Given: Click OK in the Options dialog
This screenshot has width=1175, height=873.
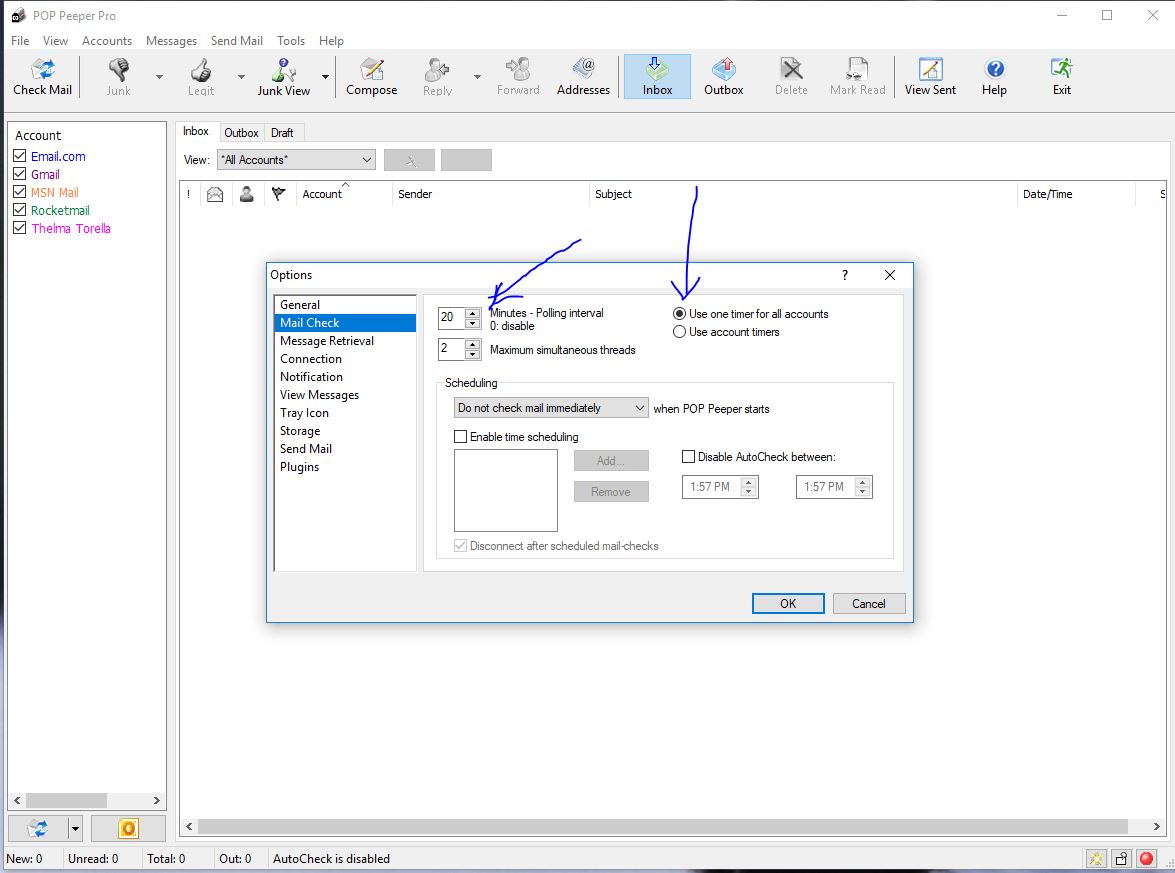Looking at the screenshot, I should click(x=788, y=603).
